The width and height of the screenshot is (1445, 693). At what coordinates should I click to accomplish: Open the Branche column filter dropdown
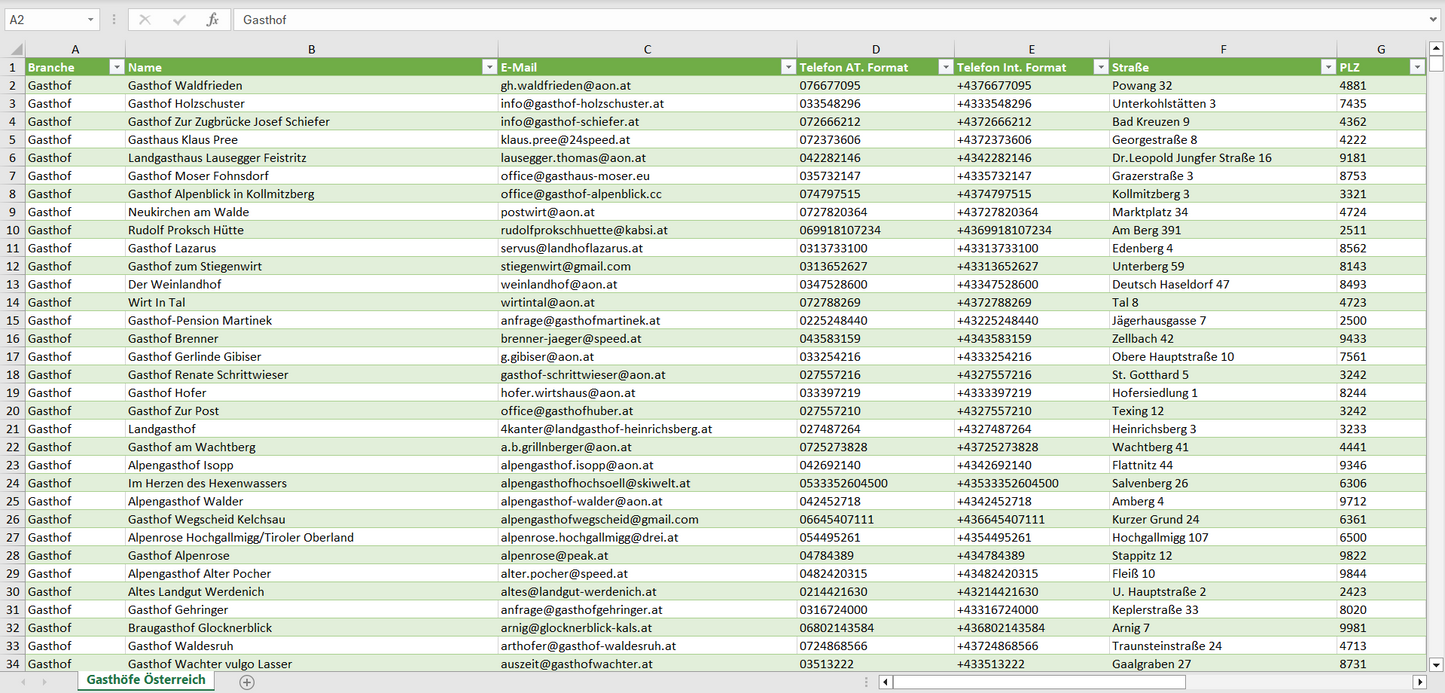tap(116, 67)
